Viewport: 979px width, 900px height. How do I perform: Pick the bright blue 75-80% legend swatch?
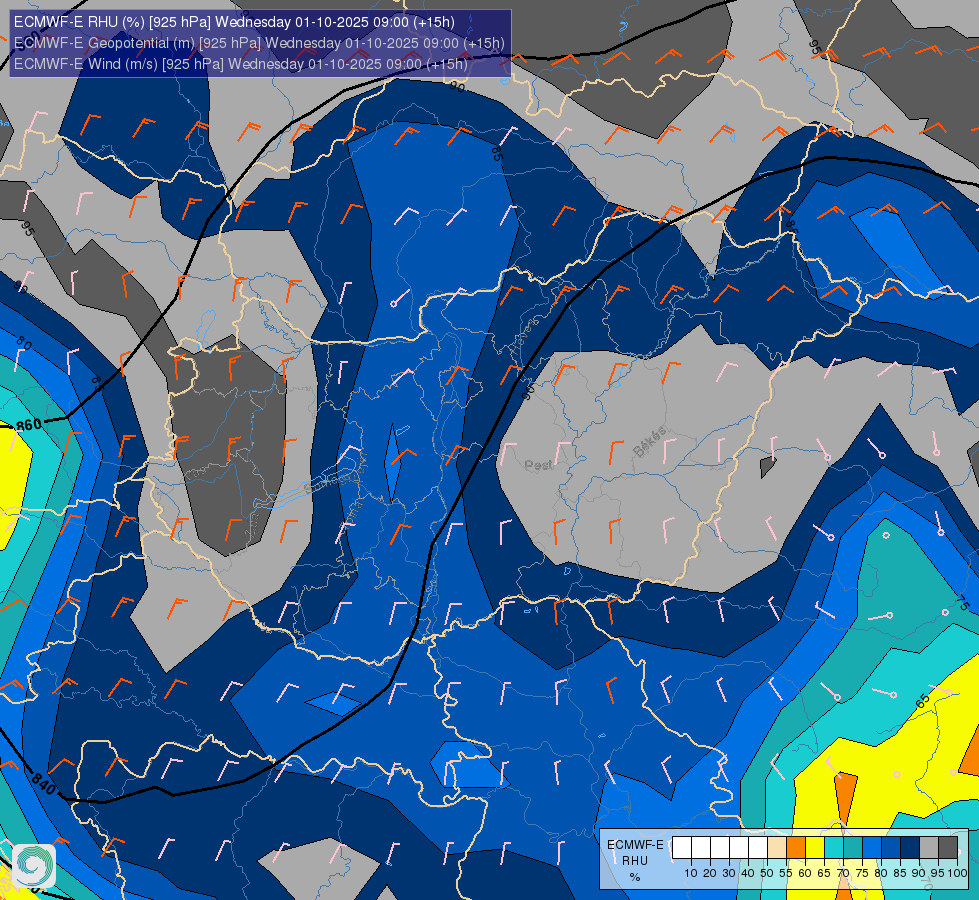(x=872, y=847)
